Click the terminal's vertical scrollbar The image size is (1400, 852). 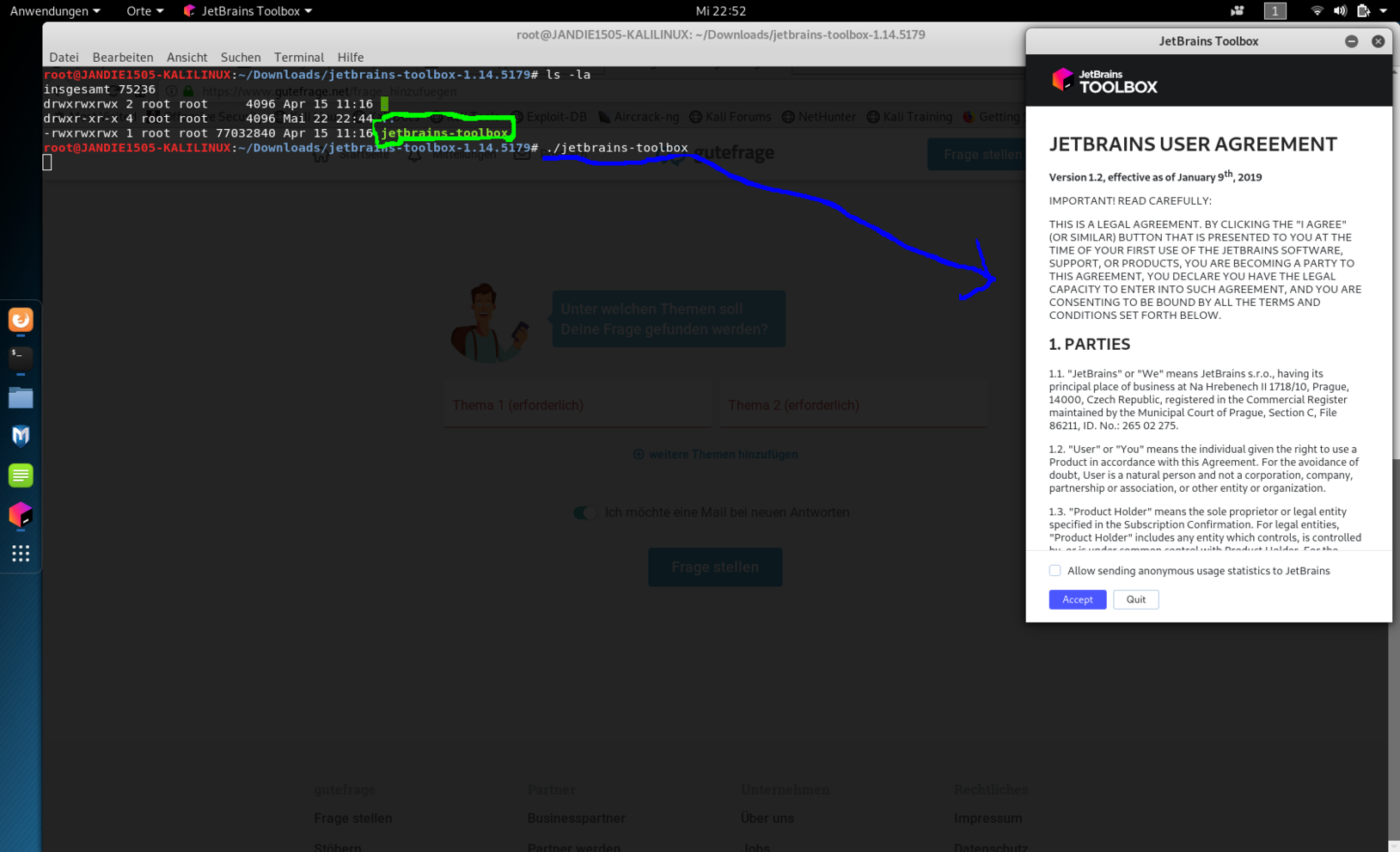1395,645
